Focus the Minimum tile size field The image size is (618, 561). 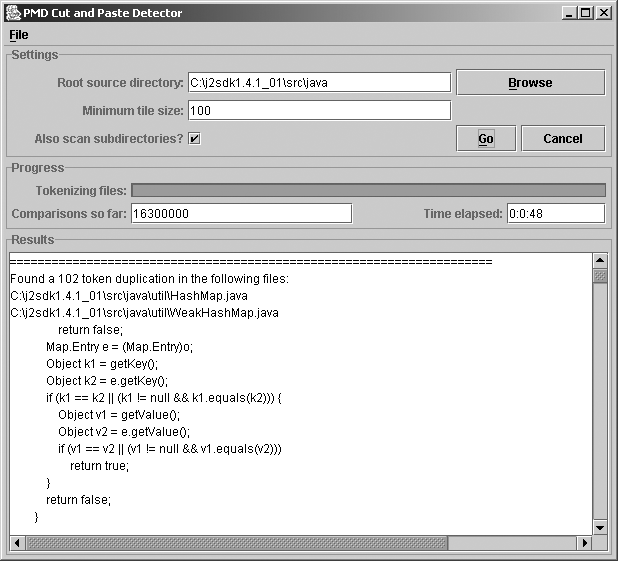[x=319, y=111]
